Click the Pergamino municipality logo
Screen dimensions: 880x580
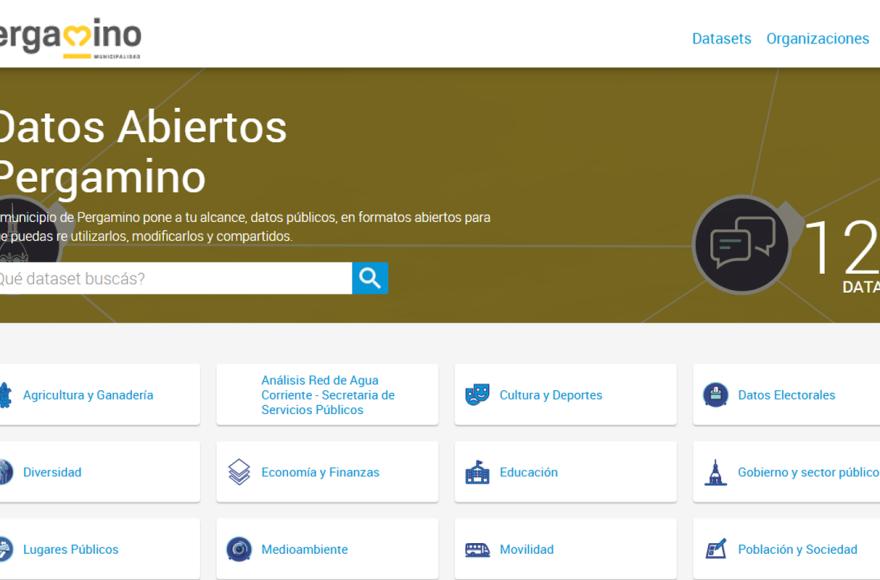coord(70,38)
